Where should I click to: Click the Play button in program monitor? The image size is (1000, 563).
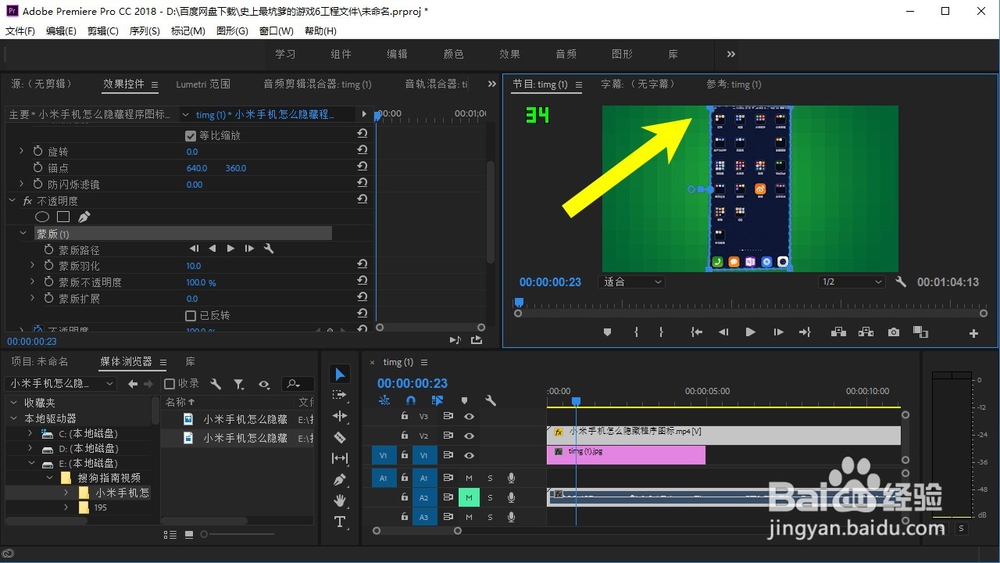(750, 332)
